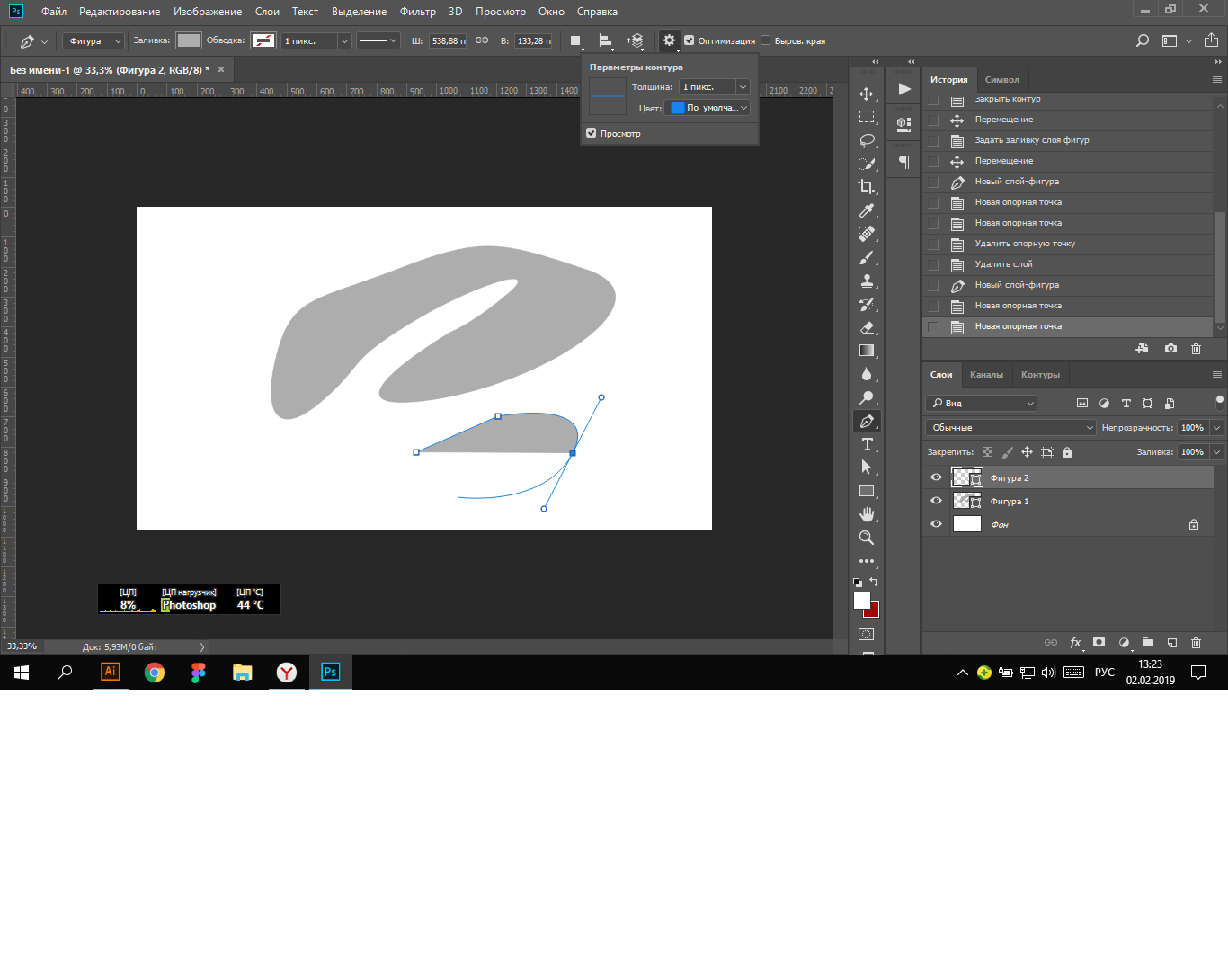Hide the Фон layer
1228x980 pixels.
tap(936, 524)
